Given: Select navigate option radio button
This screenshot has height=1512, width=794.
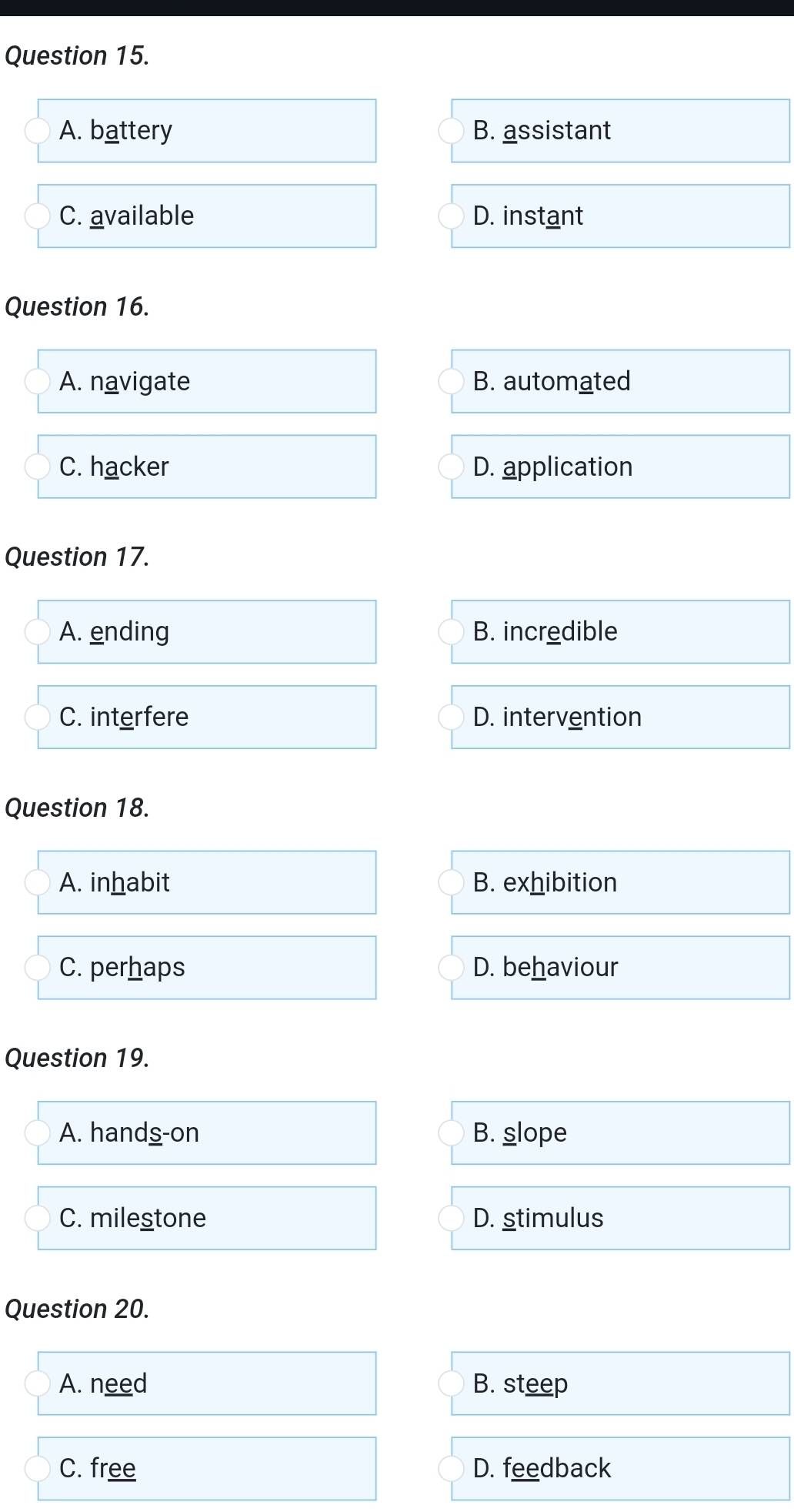Looking at the screenshot, I should pyautogui.click(x=36, y=382).
